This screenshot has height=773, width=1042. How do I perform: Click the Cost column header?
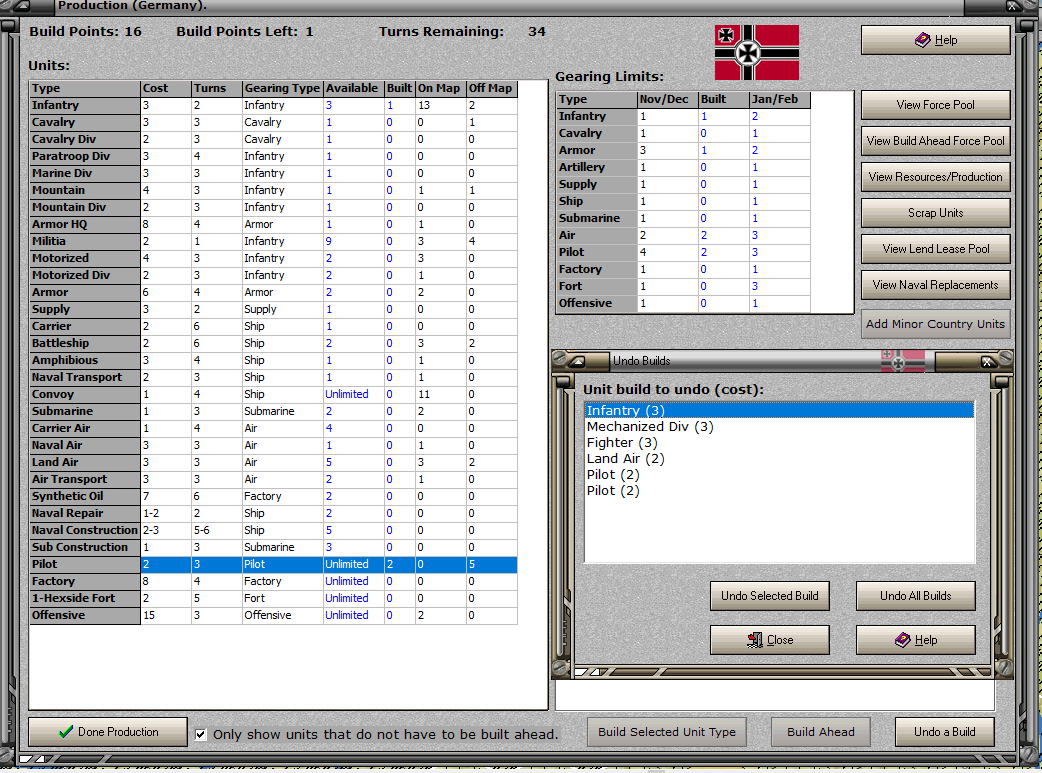coord(165,88)
